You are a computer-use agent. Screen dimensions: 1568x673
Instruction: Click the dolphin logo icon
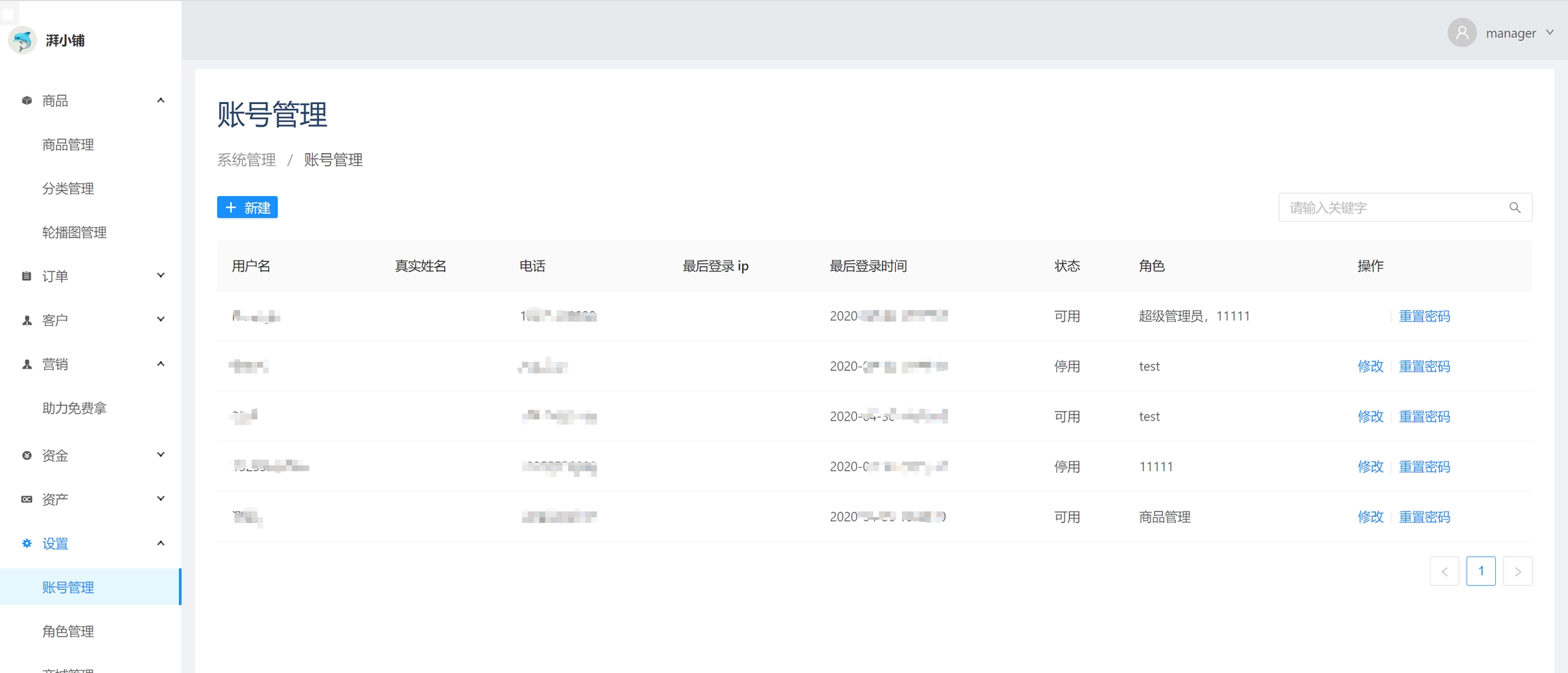tap(22, 40)
